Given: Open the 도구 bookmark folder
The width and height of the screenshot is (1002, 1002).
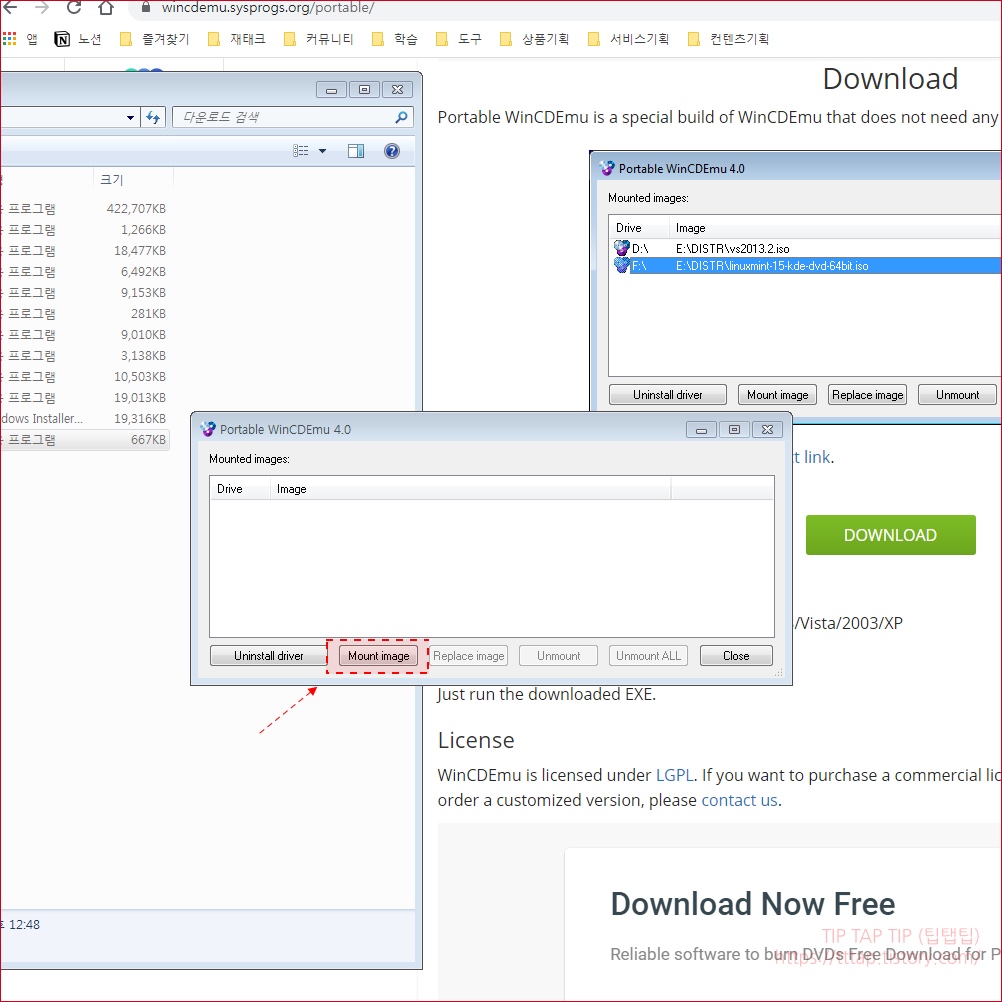Looking at the screenshot, I should click(x=458, y=39).
